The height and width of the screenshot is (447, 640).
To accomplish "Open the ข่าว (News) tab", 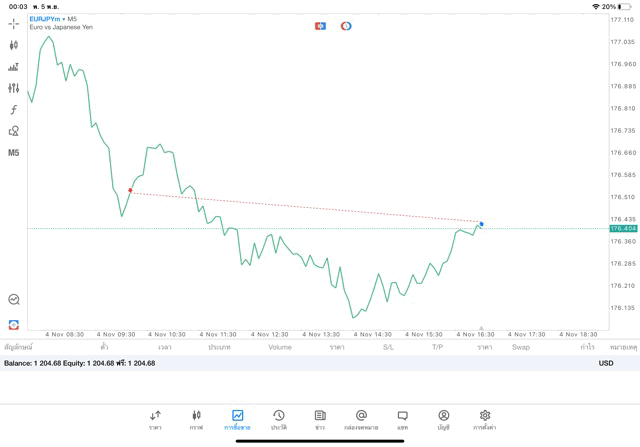I will 320,418.
